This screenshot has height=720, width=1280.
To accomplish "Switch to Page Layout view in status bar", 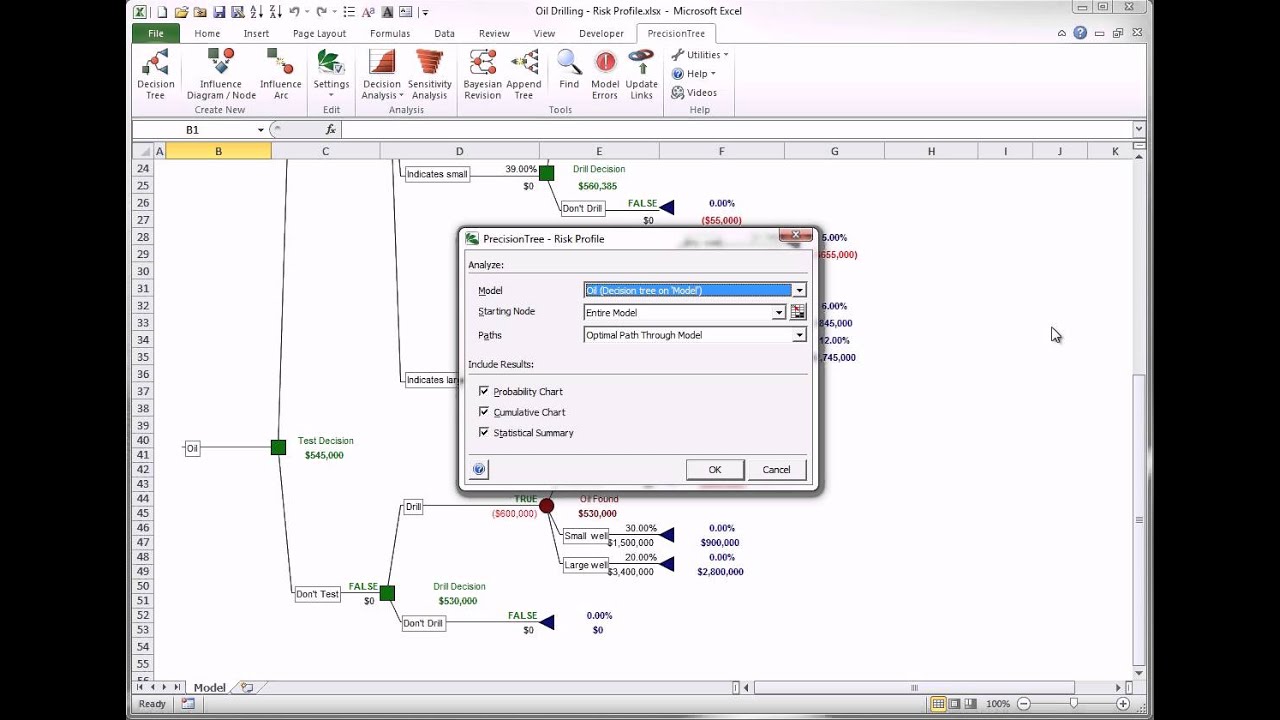I will (x=955, y=704).
